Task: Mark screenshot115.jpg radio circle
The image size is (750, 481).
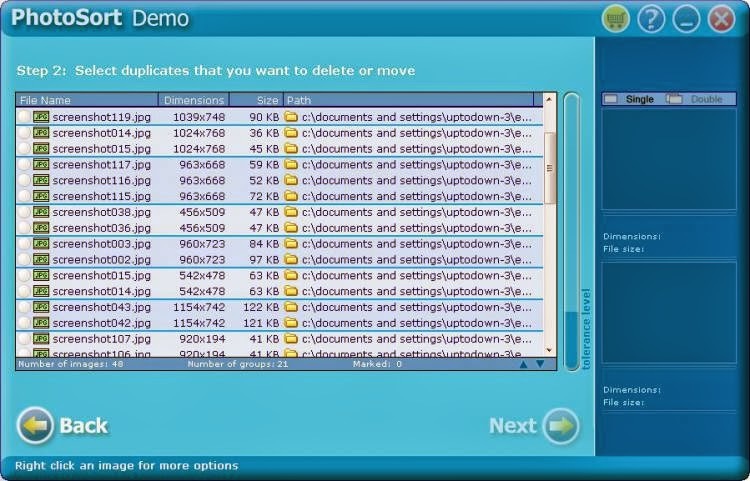Action: [24, 196]
